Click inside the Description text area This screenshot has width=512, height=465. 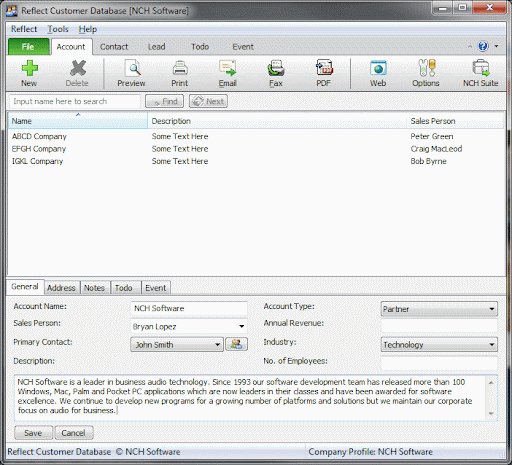tap(250, 397)
